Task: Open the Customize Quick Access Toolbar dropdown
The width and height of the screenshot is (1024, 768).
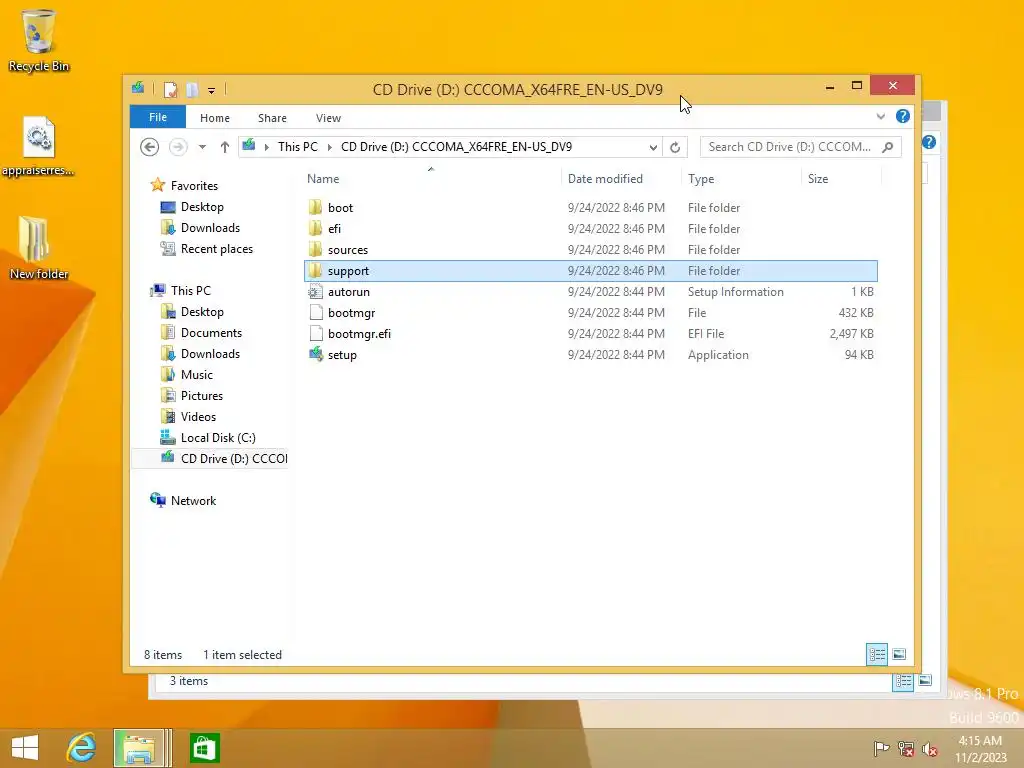Action: (x=212, y=90)
